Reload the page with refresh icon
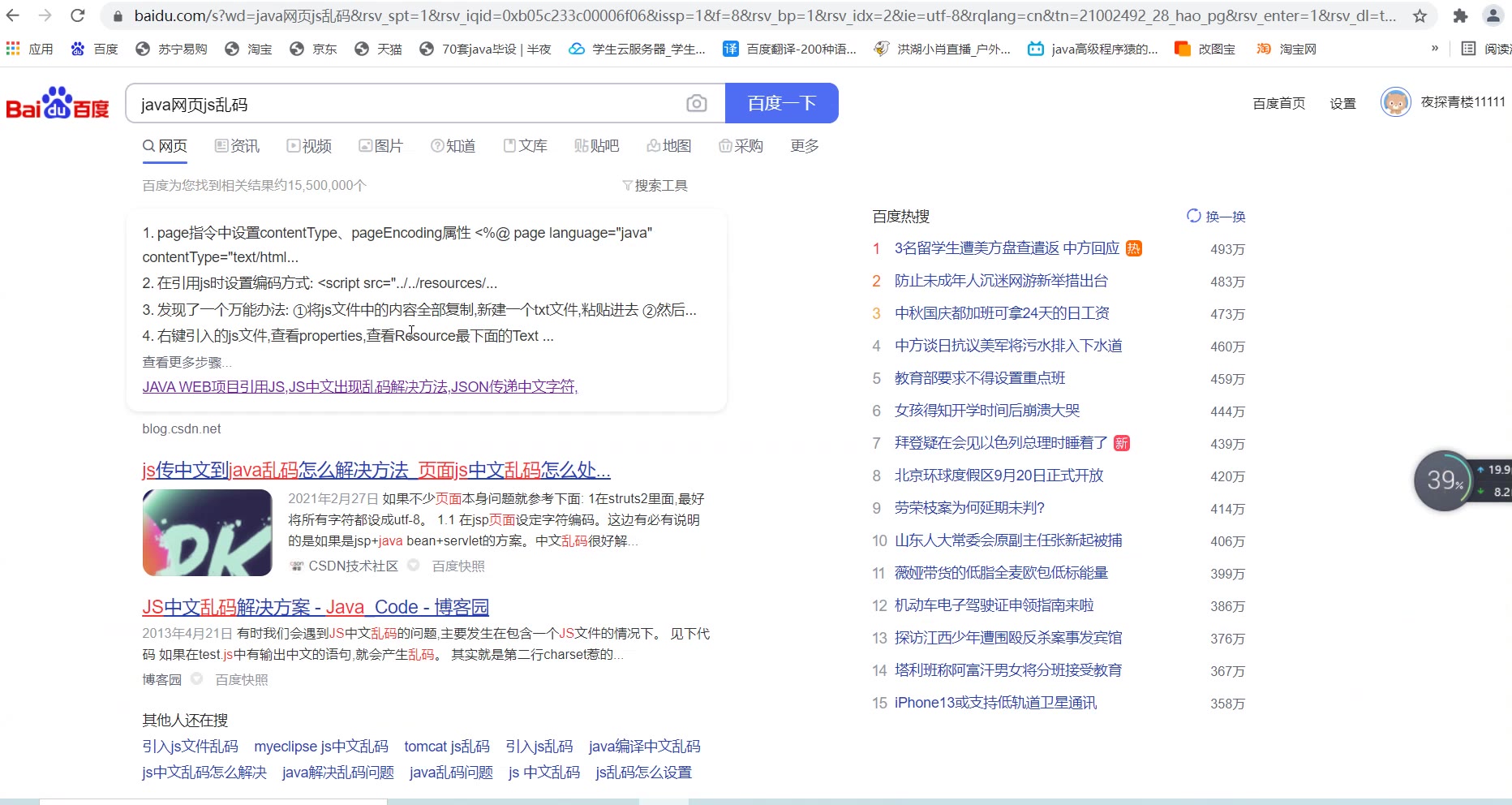 pyautogui.click(x=78, y=15)
